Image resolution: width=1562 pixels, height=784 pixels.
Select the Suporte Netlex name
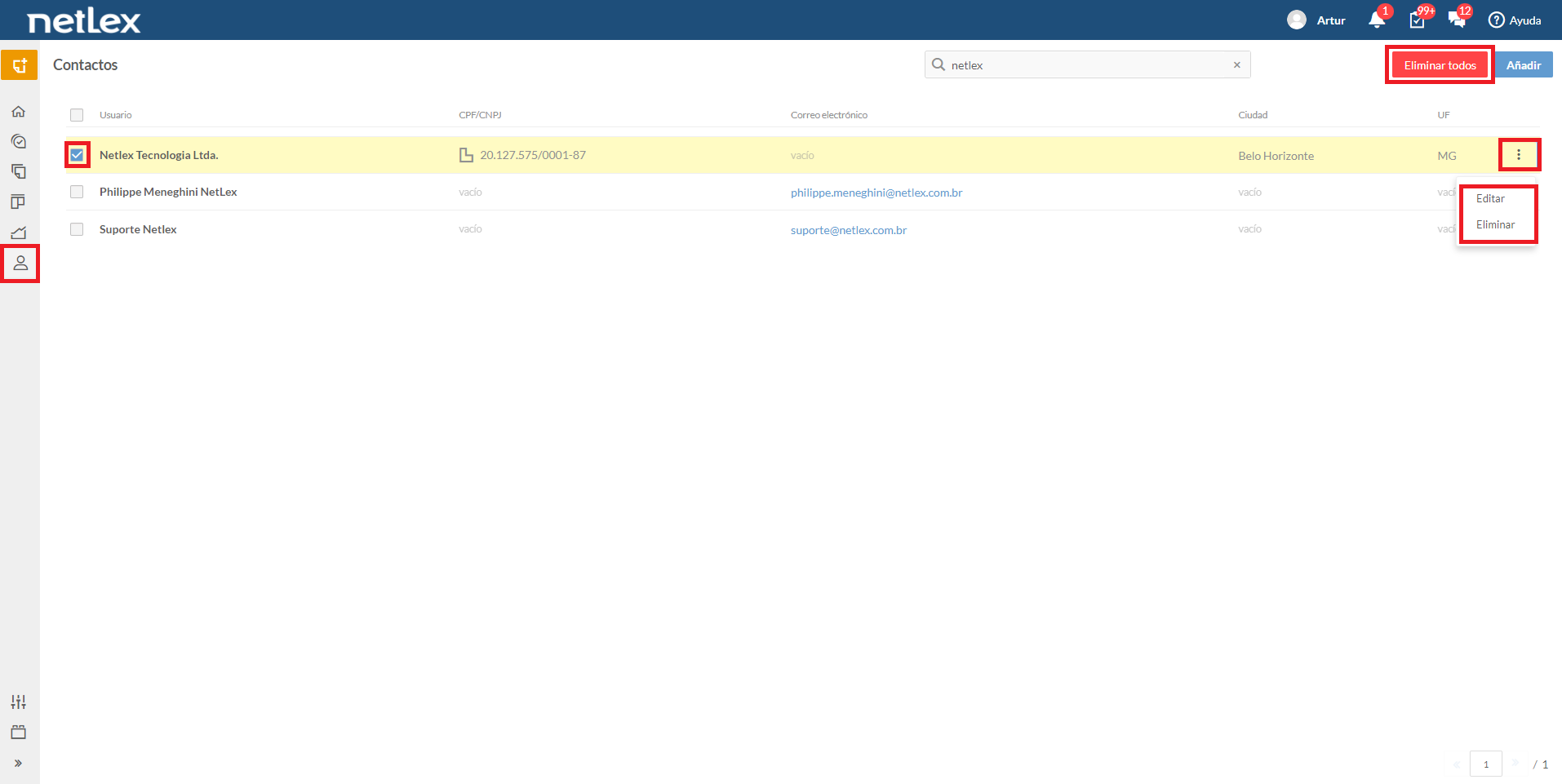coord(138,229)
